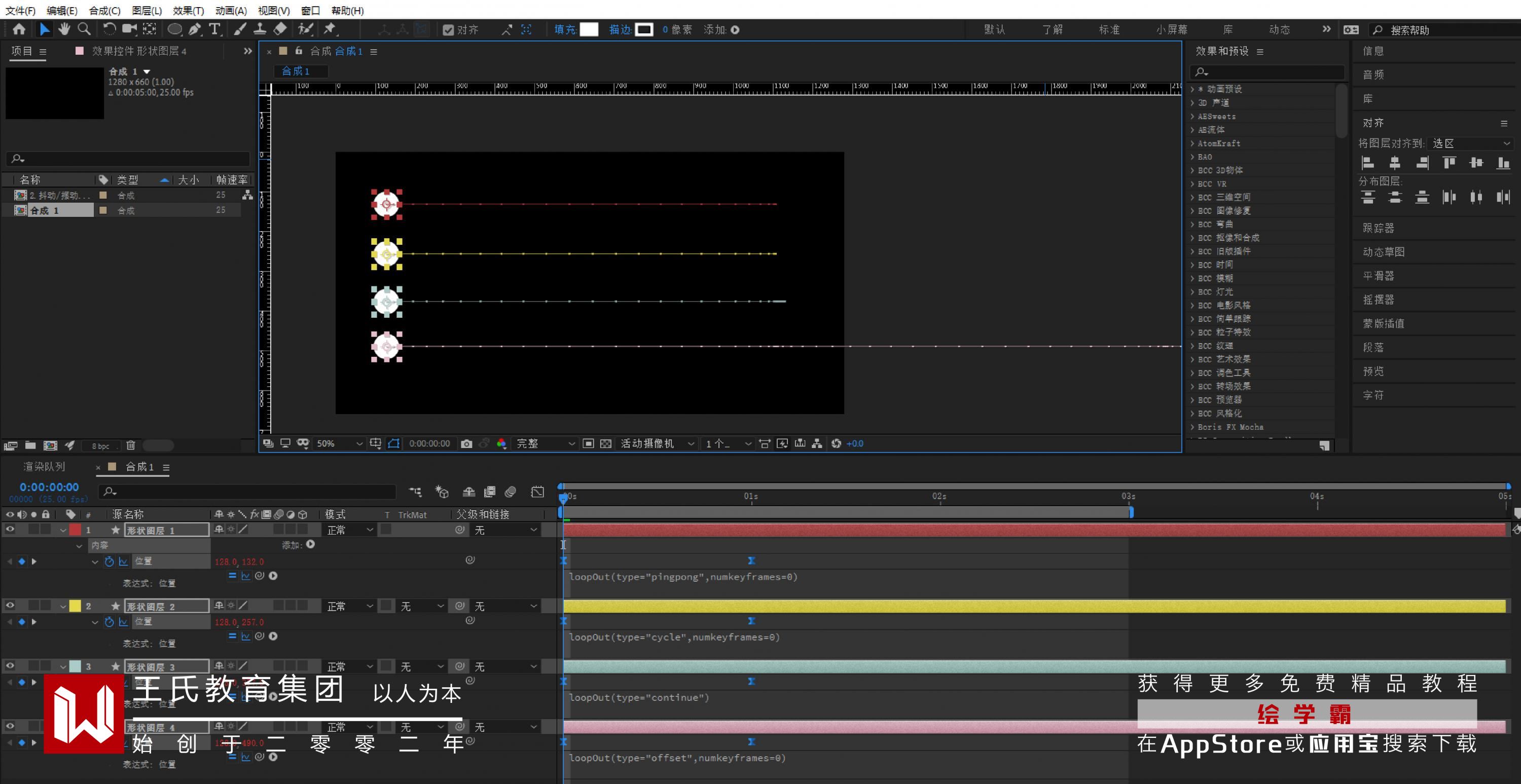The height and width of the screenshot is (784, 1521).
Task: Open the 50% magnification dropdown
Action: [x=339, y=443]
